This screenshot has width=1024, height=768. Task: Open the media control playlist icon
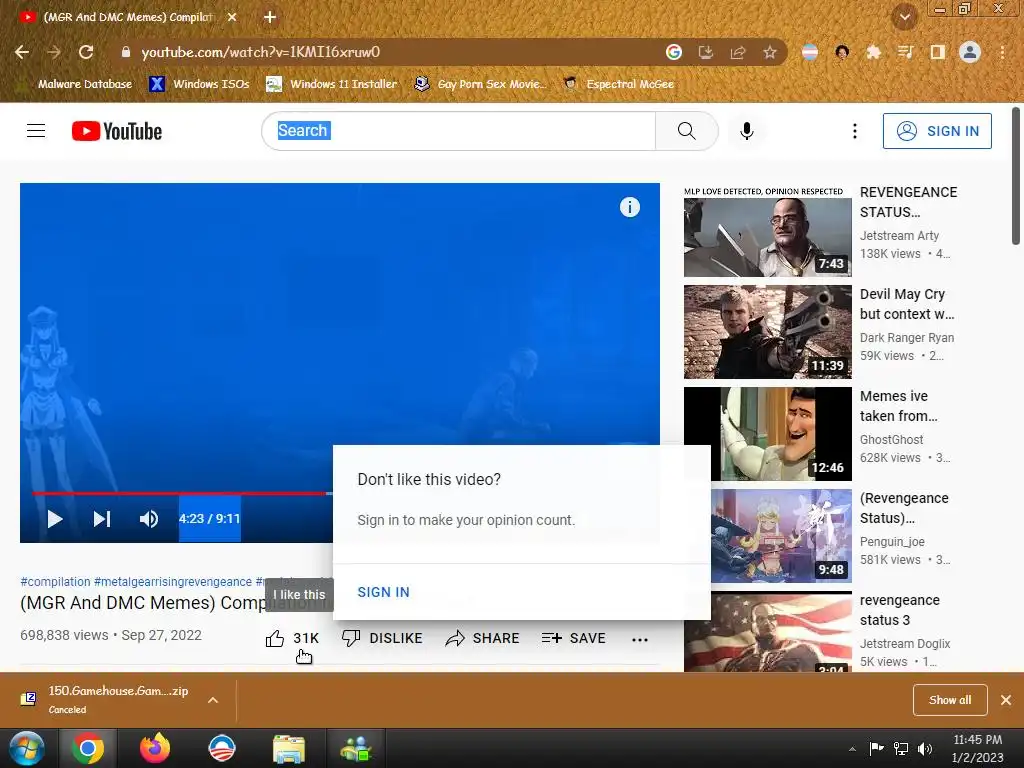point(906,52)
